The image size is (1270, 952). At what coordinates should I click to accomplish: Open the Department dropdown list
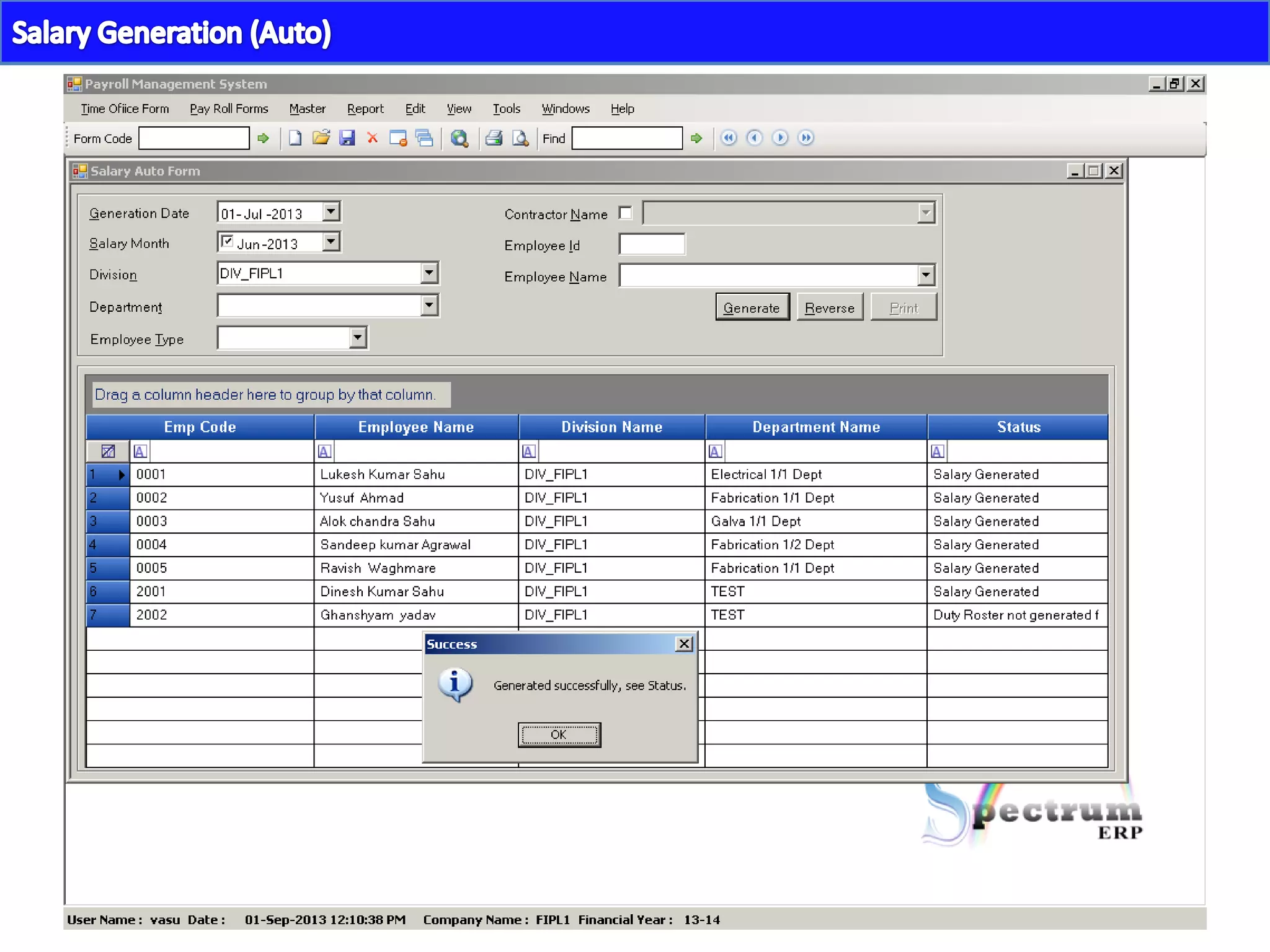tap(429, 305)
